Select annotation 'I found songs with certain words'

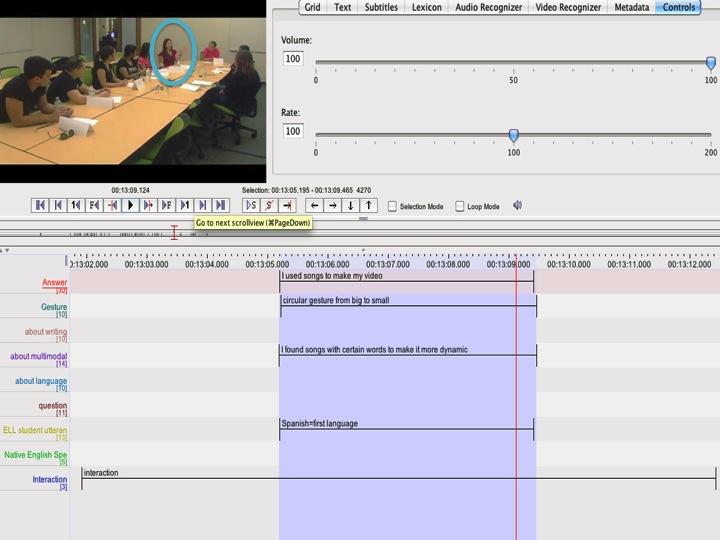(408, 354)
